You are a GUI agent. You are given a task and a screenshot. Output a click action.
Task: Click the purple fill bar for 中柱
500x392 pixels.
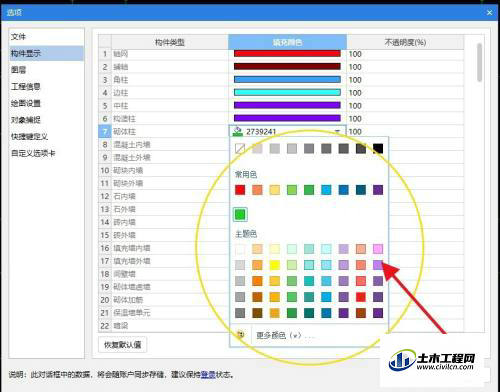[x=287, y=105]
